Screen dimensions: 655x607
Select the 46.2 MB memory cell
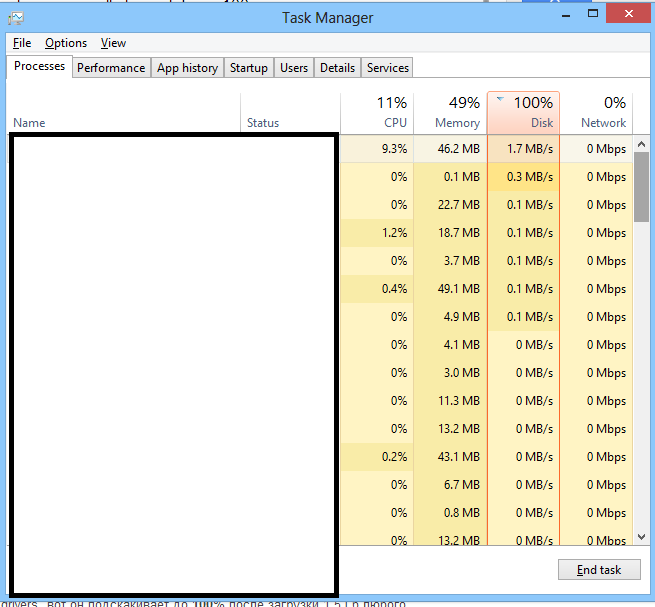coord(450,149)
